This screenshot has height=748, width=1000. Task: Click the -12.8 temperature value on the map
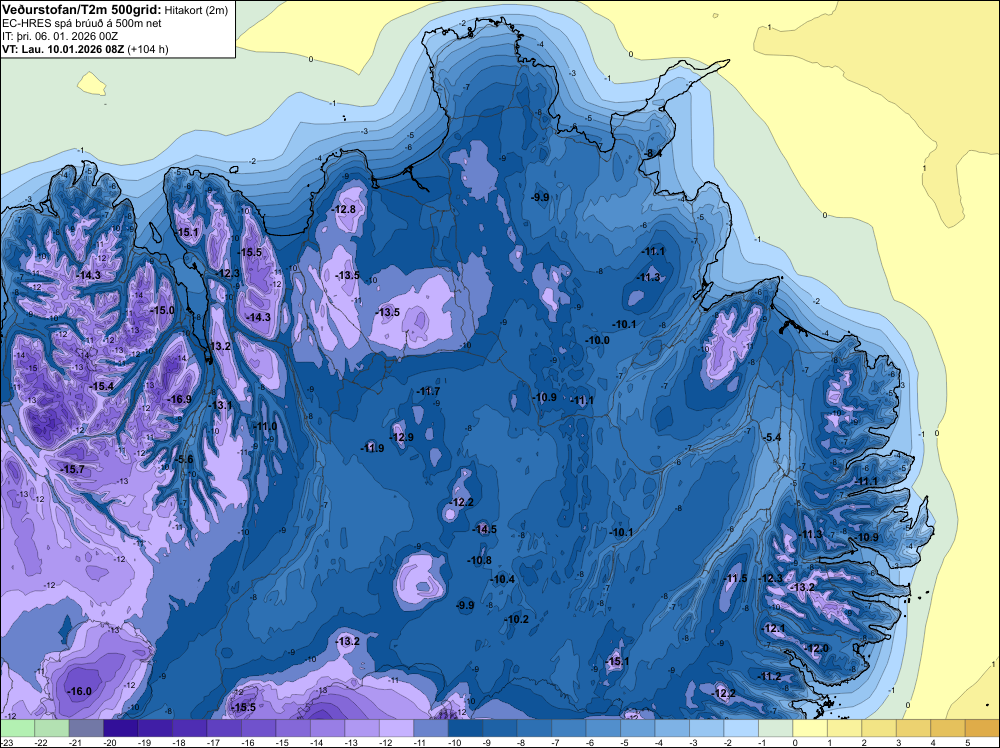(x=344, y=209)
